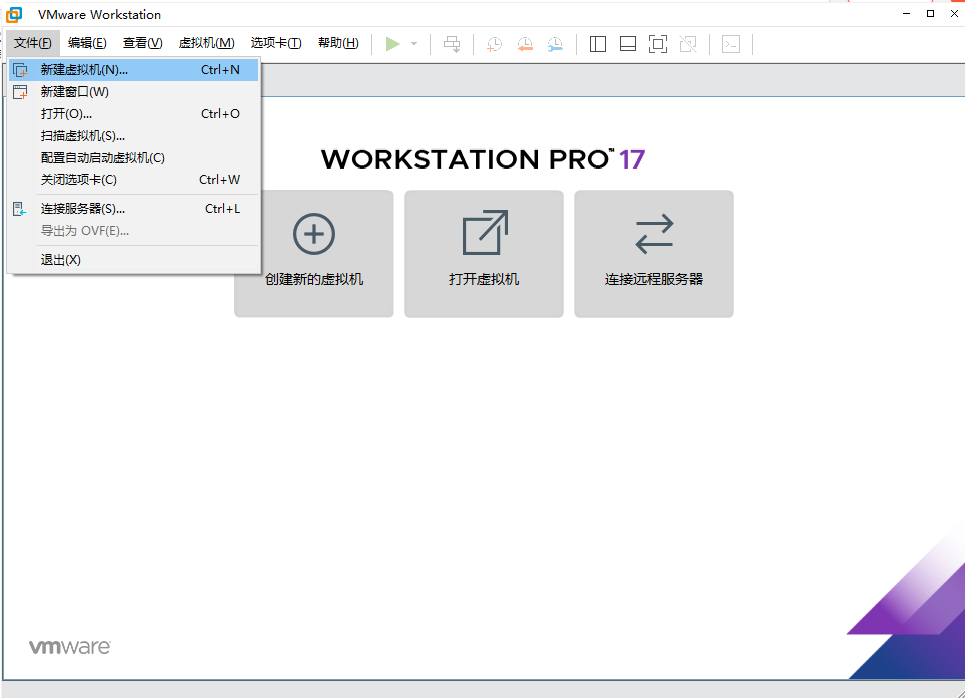Choose 新建窗口(W) in the file menu

pos(134,92)
